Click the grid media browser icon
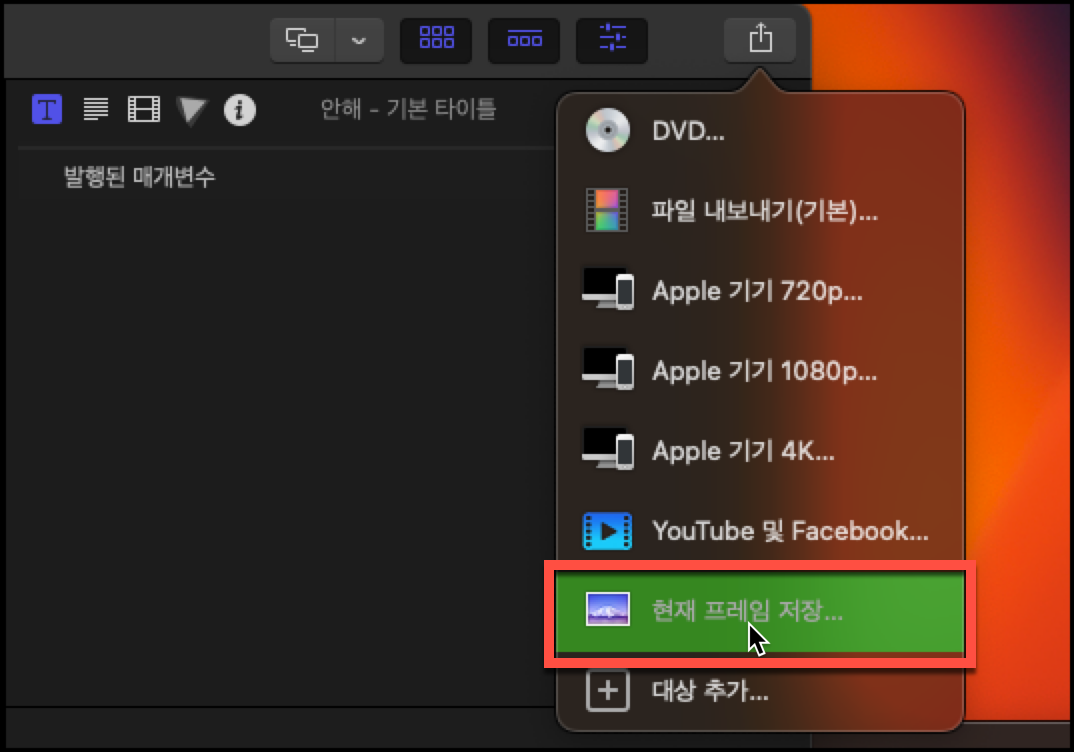 435,40
